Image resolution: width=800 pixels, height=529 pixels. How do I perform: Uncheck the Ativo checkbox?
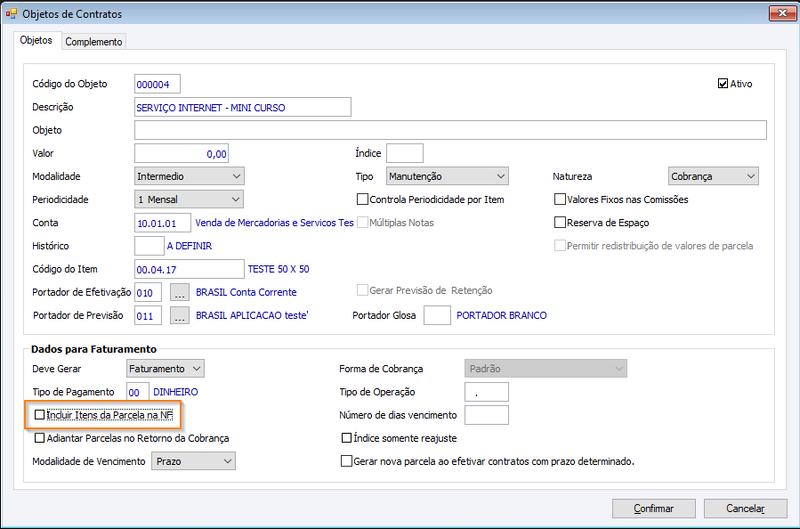coord(722,83)
